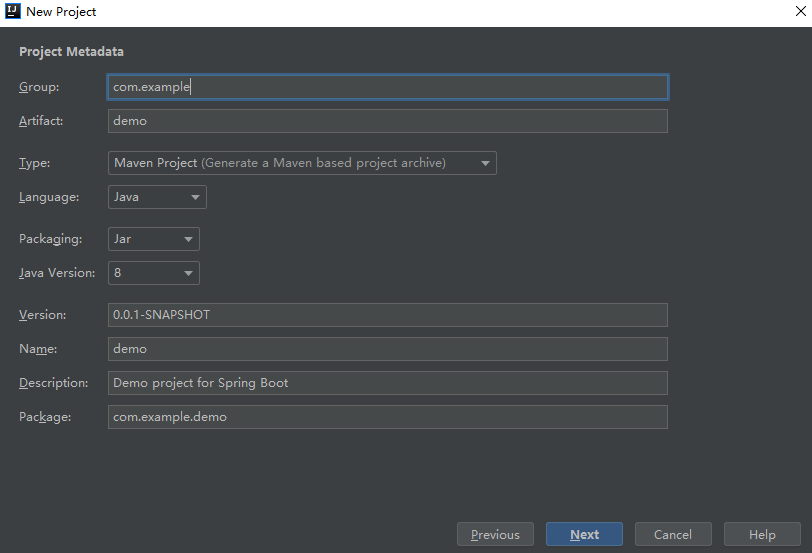This screenshot has height=553, width=812.
Task: Go back with the Previous button
Action: 495,534
